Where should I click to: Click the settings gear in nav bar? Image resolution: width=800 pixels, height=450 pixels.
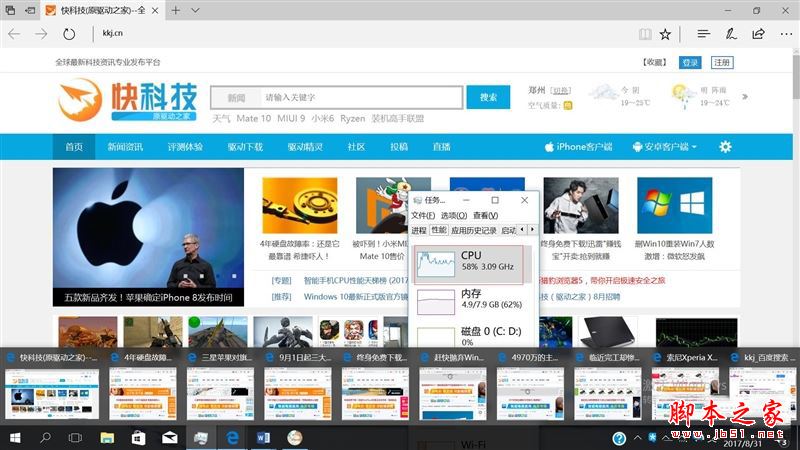[x=725, y=147]
